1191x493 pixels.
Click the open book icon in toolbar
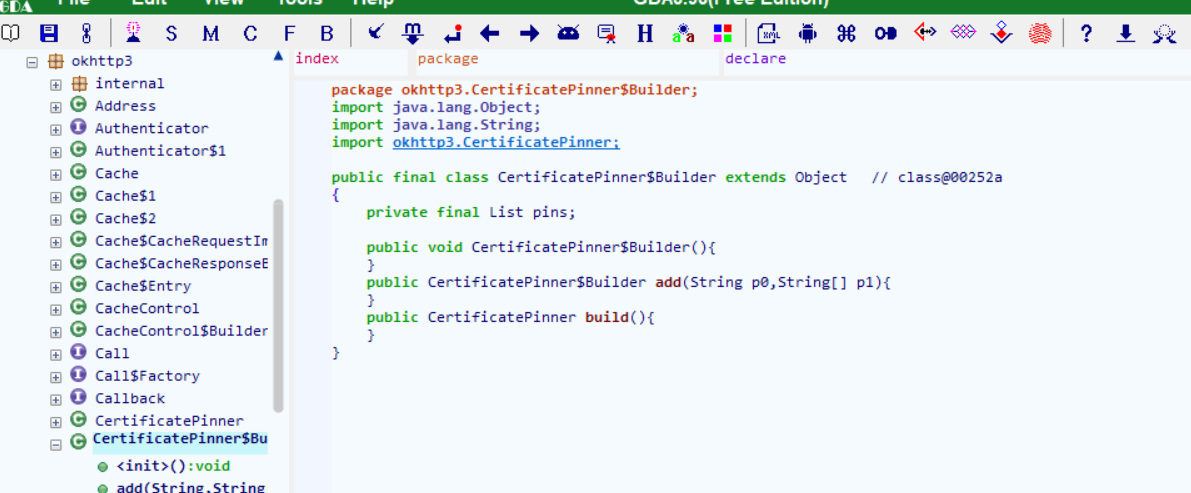tap(10, 33)
